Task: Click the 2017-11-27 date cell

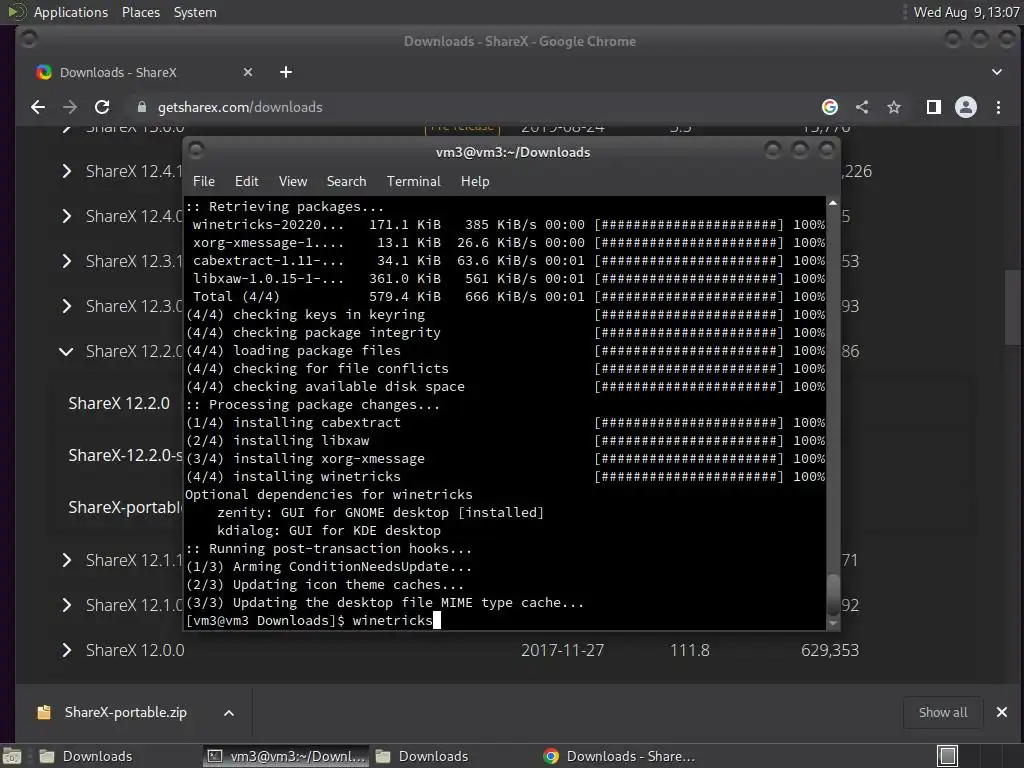Action: click(x=562, y=650)
